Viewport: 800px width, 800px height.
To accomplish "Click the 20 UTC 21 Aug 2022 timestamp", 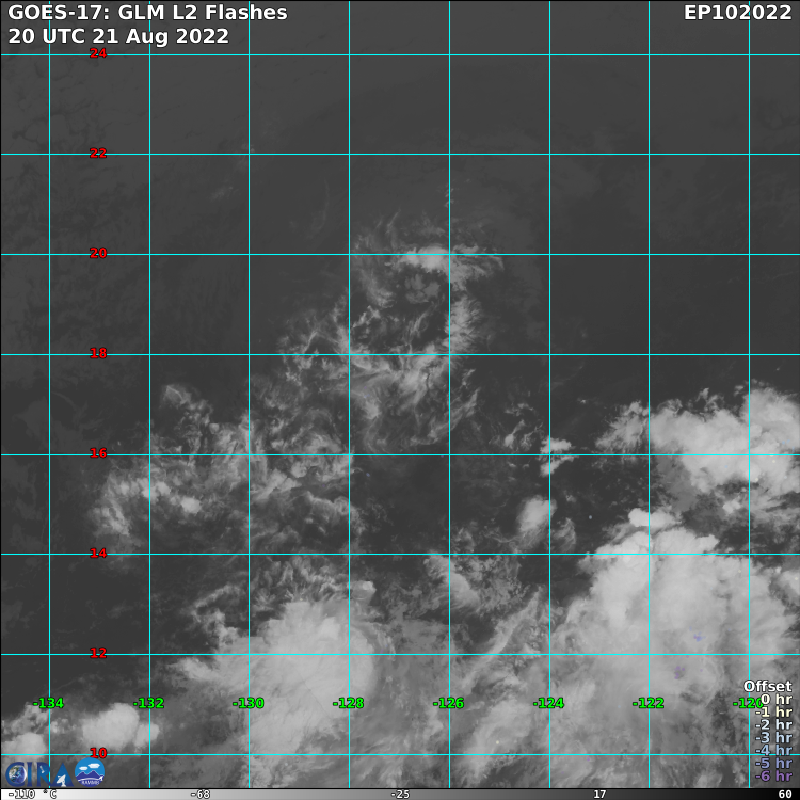I will pyautogui.click(x=118, y=36).
